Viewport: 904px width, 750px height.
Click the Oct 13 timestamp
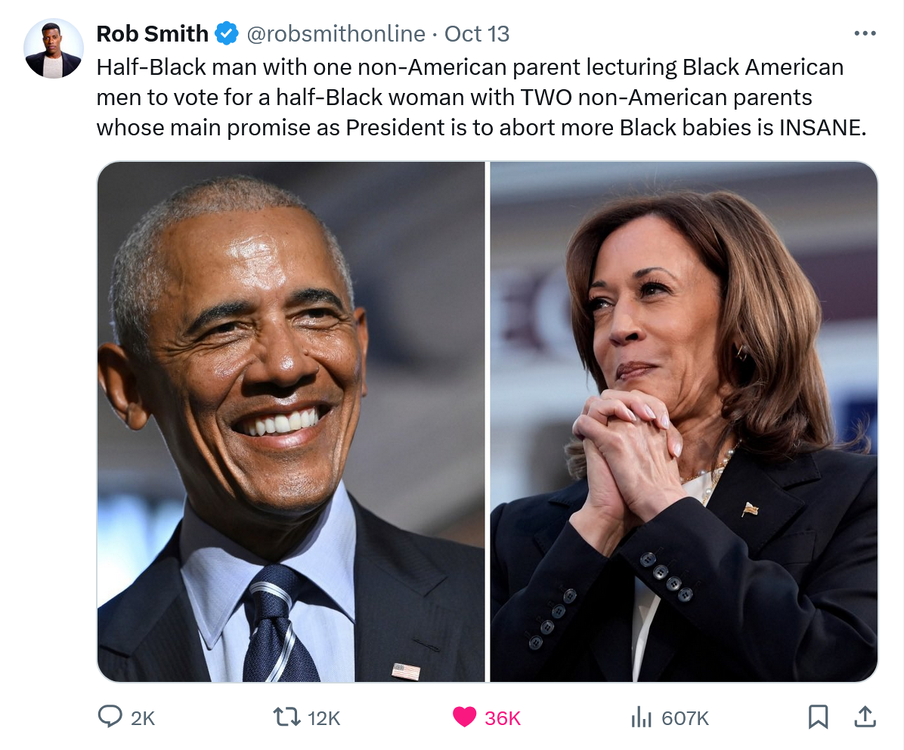click(x=477, y=34)
